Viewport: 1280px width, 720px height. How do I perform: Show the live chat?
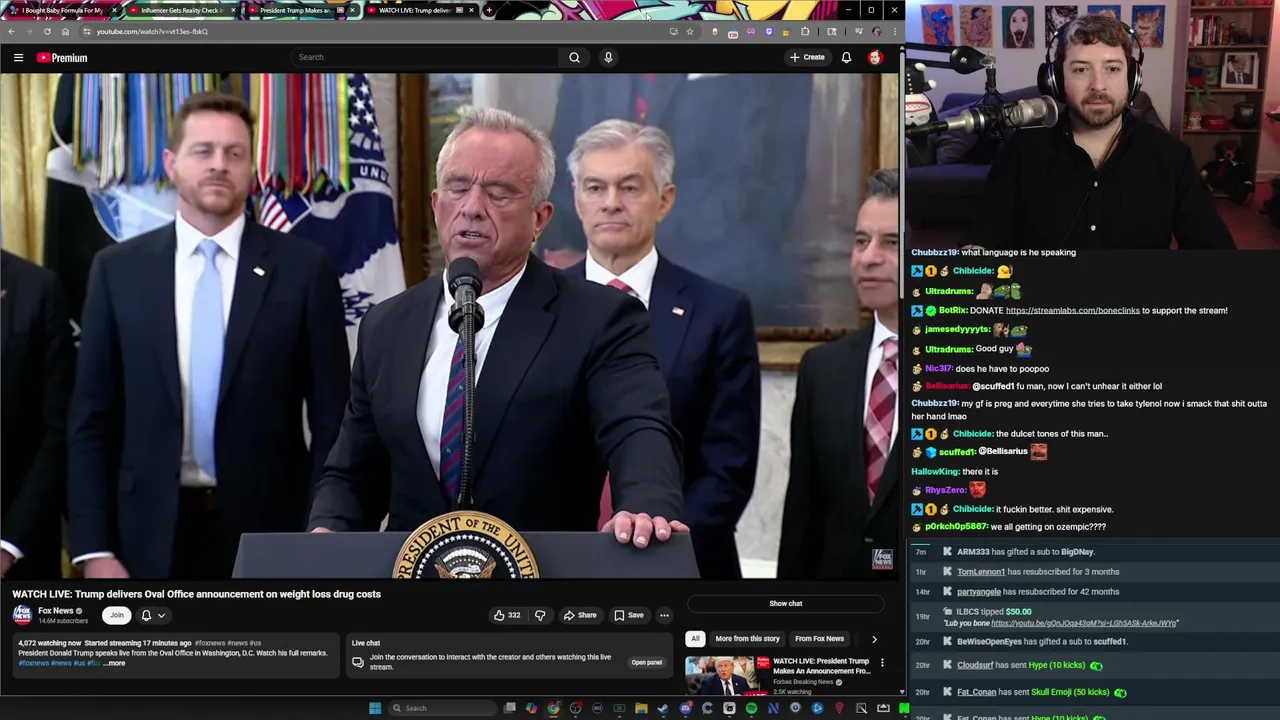(x=785, y=604)
